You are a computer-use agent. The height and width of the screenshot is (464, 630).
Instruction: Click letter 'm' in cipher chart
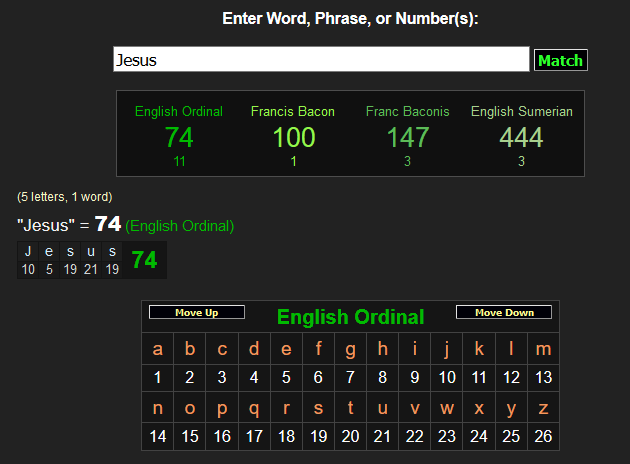543,349
